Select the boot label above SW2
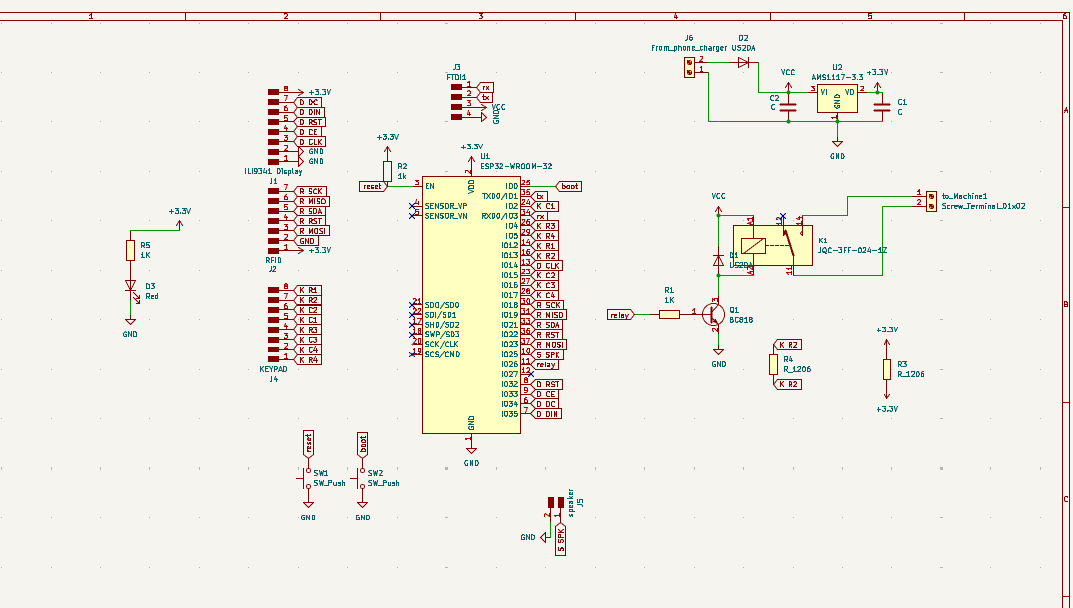The image size is (1073, 608). [363, 445]
